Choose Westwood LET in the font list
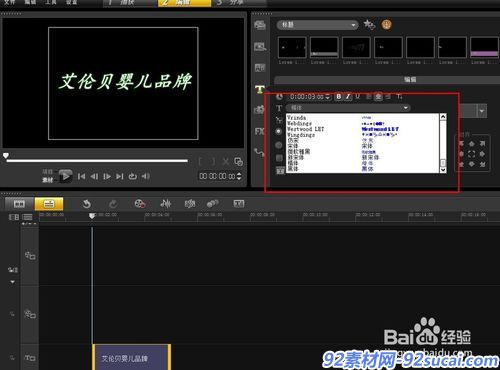The width and height of the screenshot is (500, 370). (x=363, y=129)
